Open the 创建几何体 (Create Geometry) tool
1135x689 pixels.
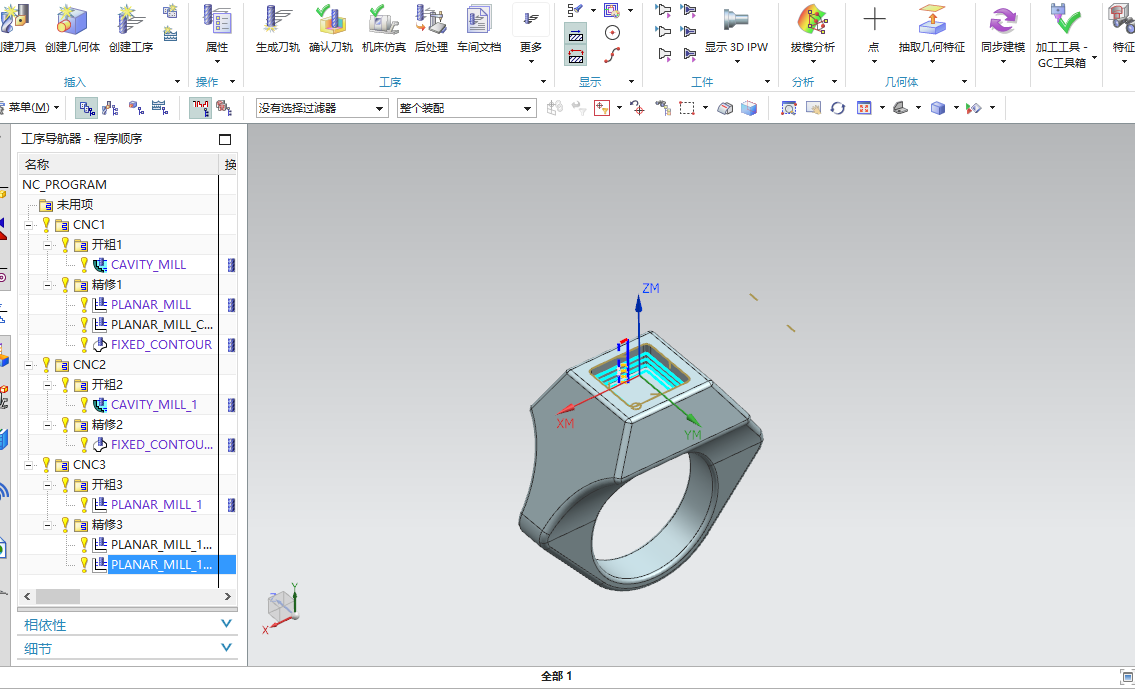point(72,29)
